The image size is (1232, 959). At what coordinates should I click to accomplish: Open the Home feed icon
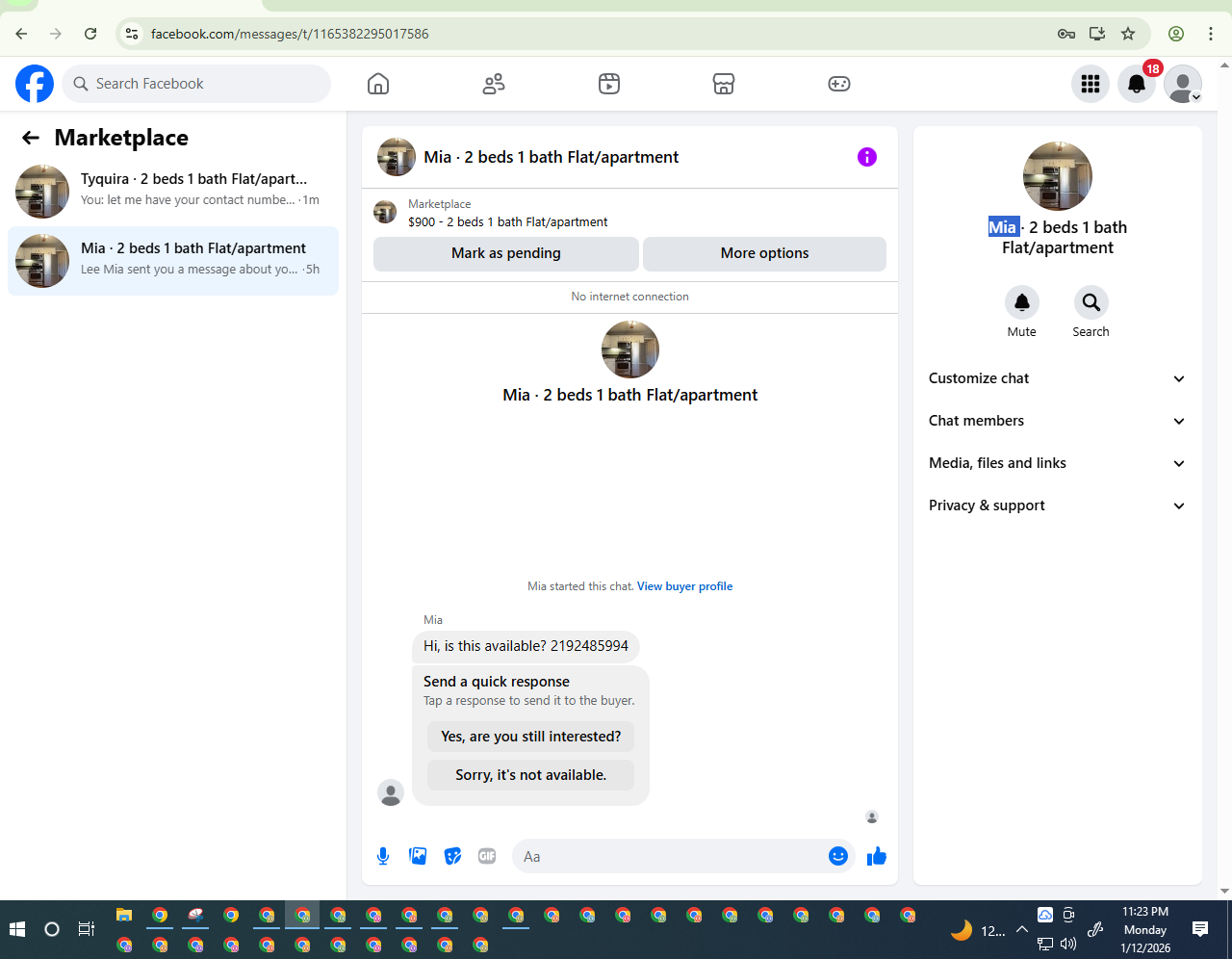[378, 84]
